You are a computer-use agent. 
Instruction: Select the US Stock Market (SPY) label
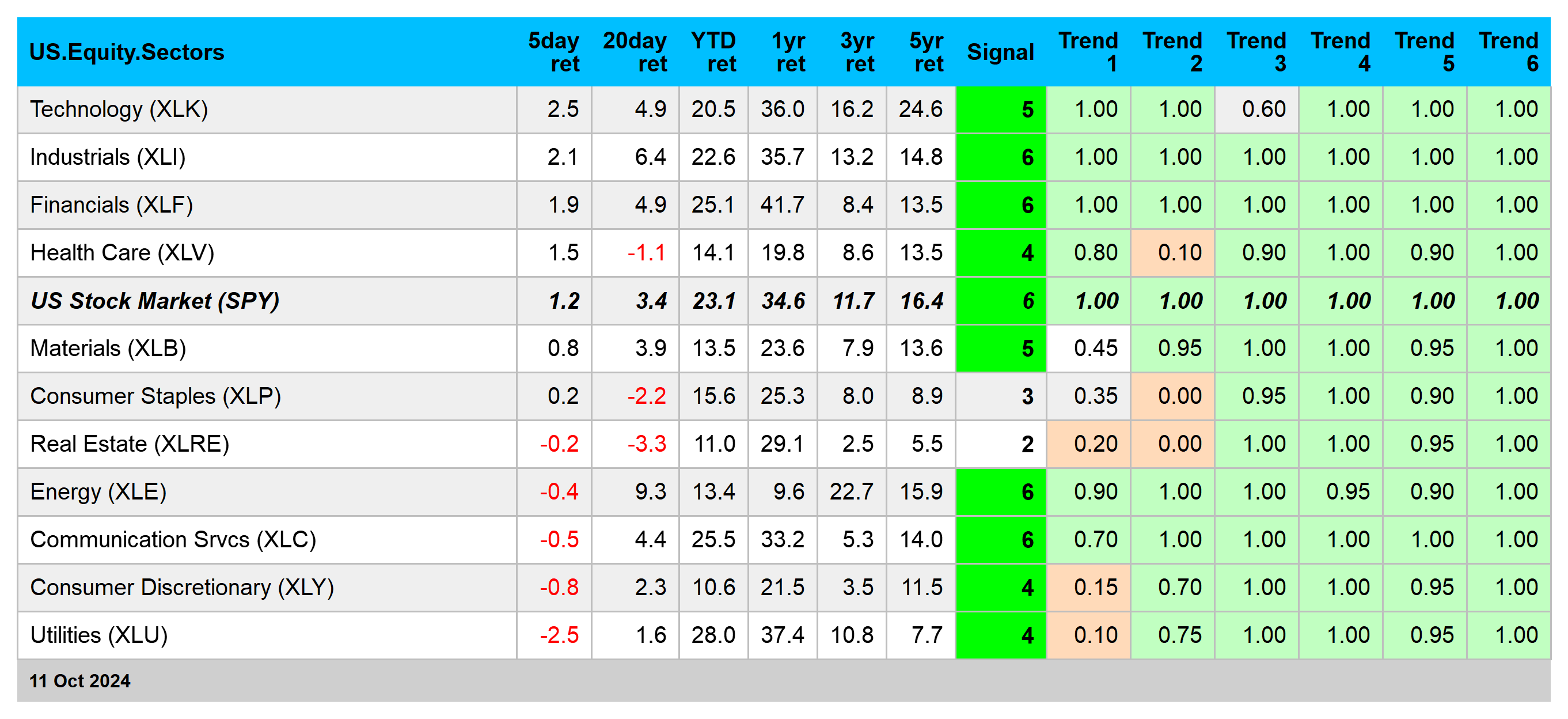[x=154, y=301]
